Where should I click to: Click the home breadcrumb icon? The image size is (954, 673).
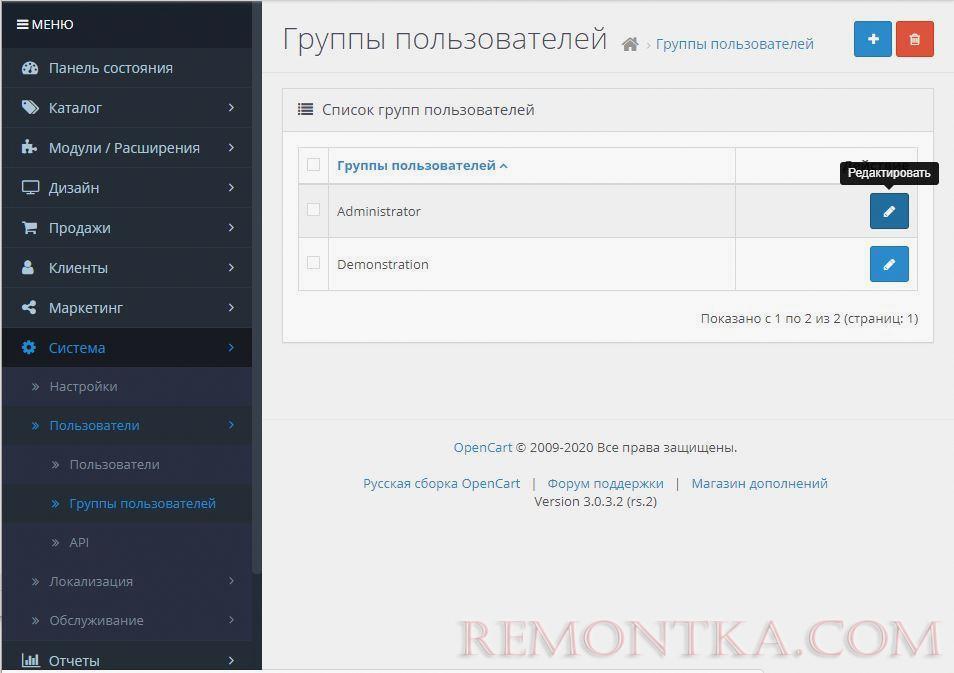click(630, 44)
